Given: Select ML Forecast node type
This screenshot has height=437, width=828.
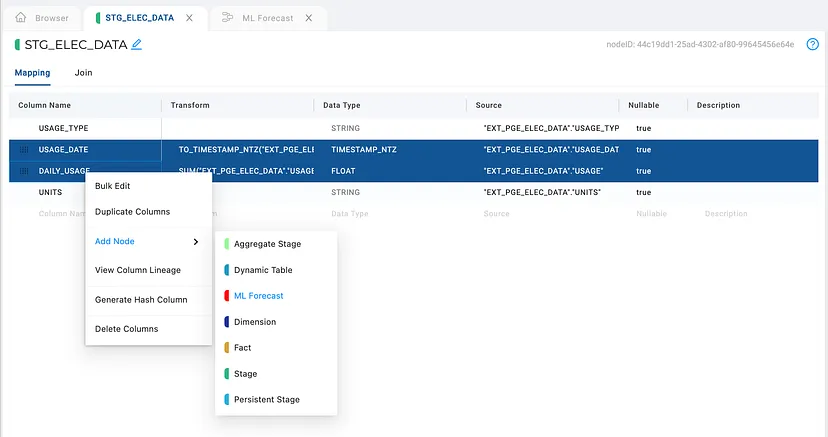Looking at the screenshot, I should [x=258, y=296].
